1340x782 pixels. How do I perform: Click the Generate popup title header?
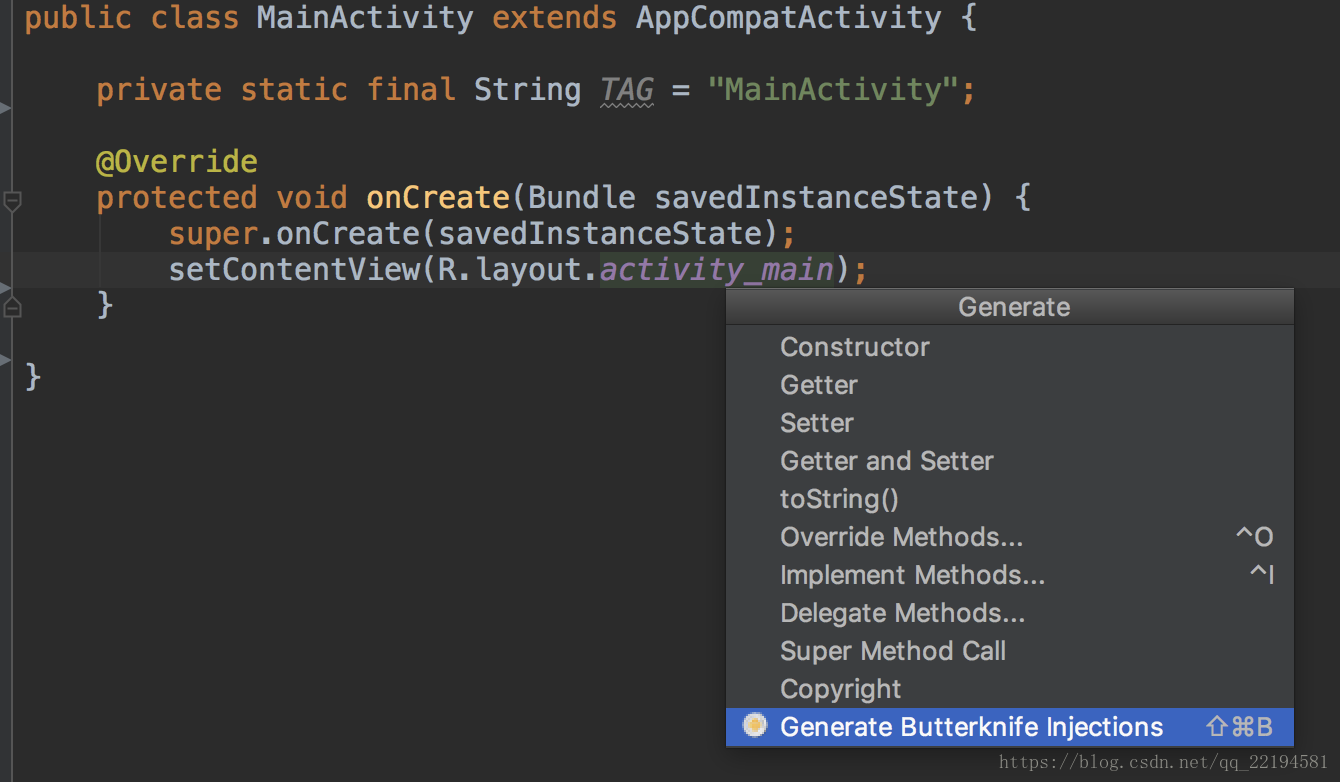1013,307
